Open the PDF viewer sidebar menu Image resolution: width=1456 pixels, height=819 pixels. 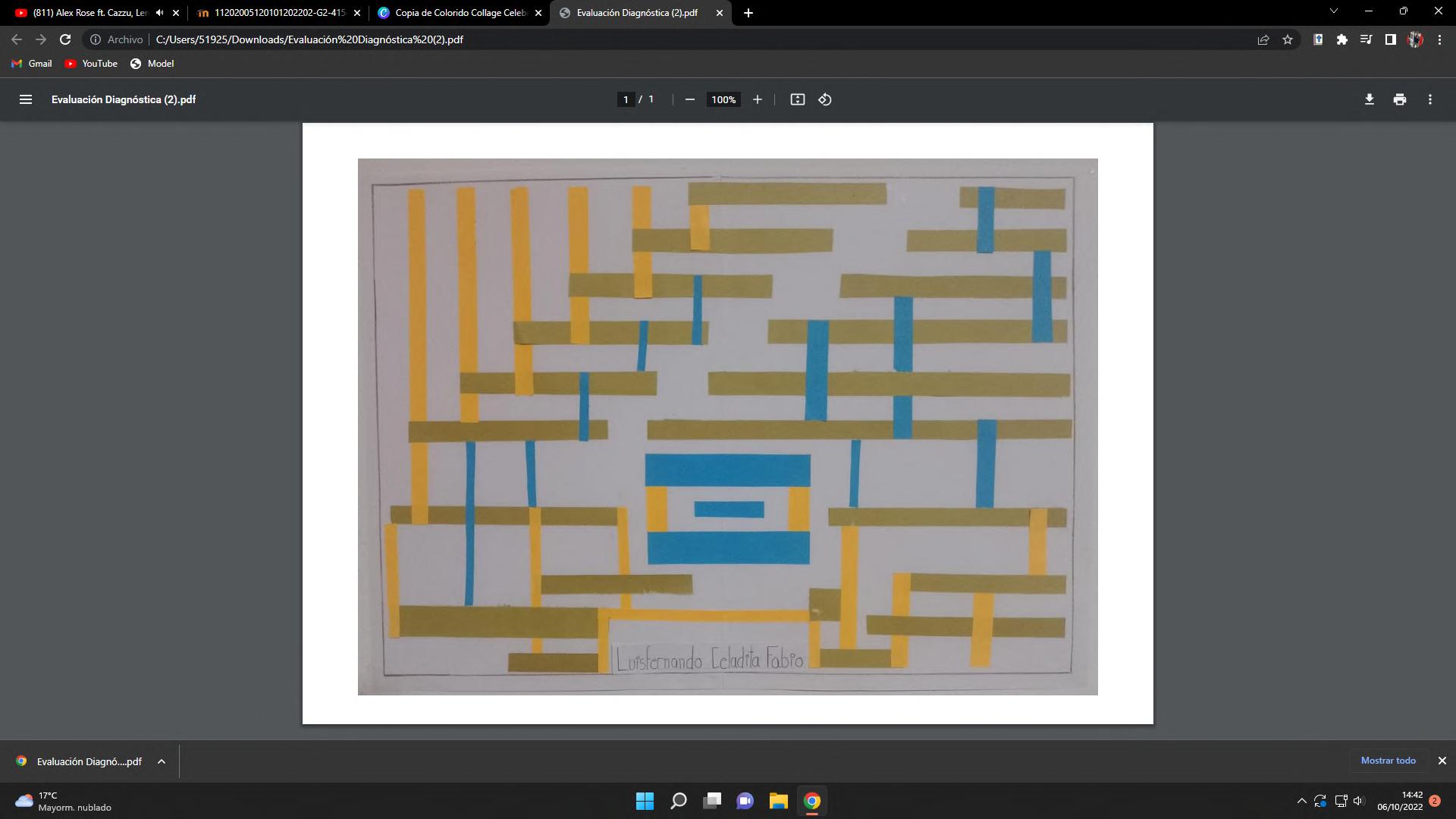(25, 99)
